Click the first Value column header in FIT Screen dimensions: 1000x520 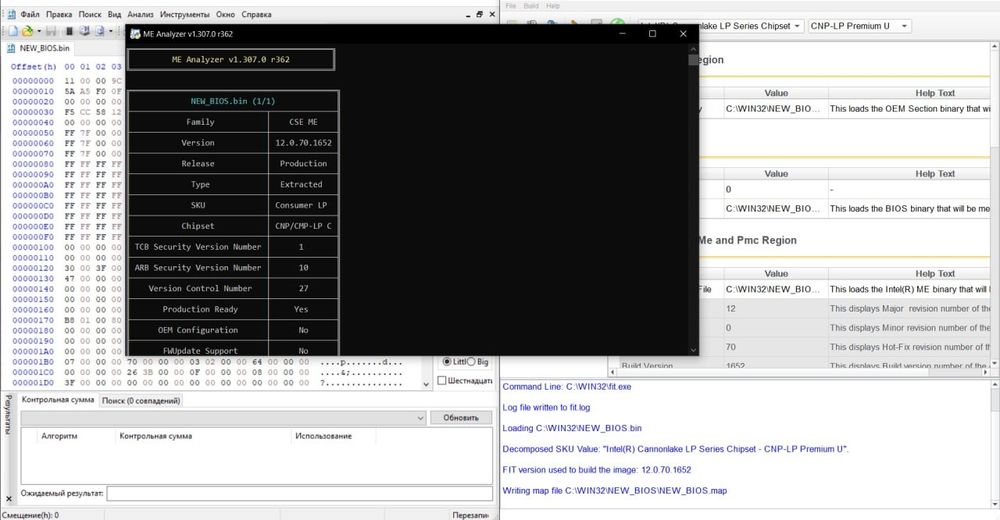(x=776, y=93)
